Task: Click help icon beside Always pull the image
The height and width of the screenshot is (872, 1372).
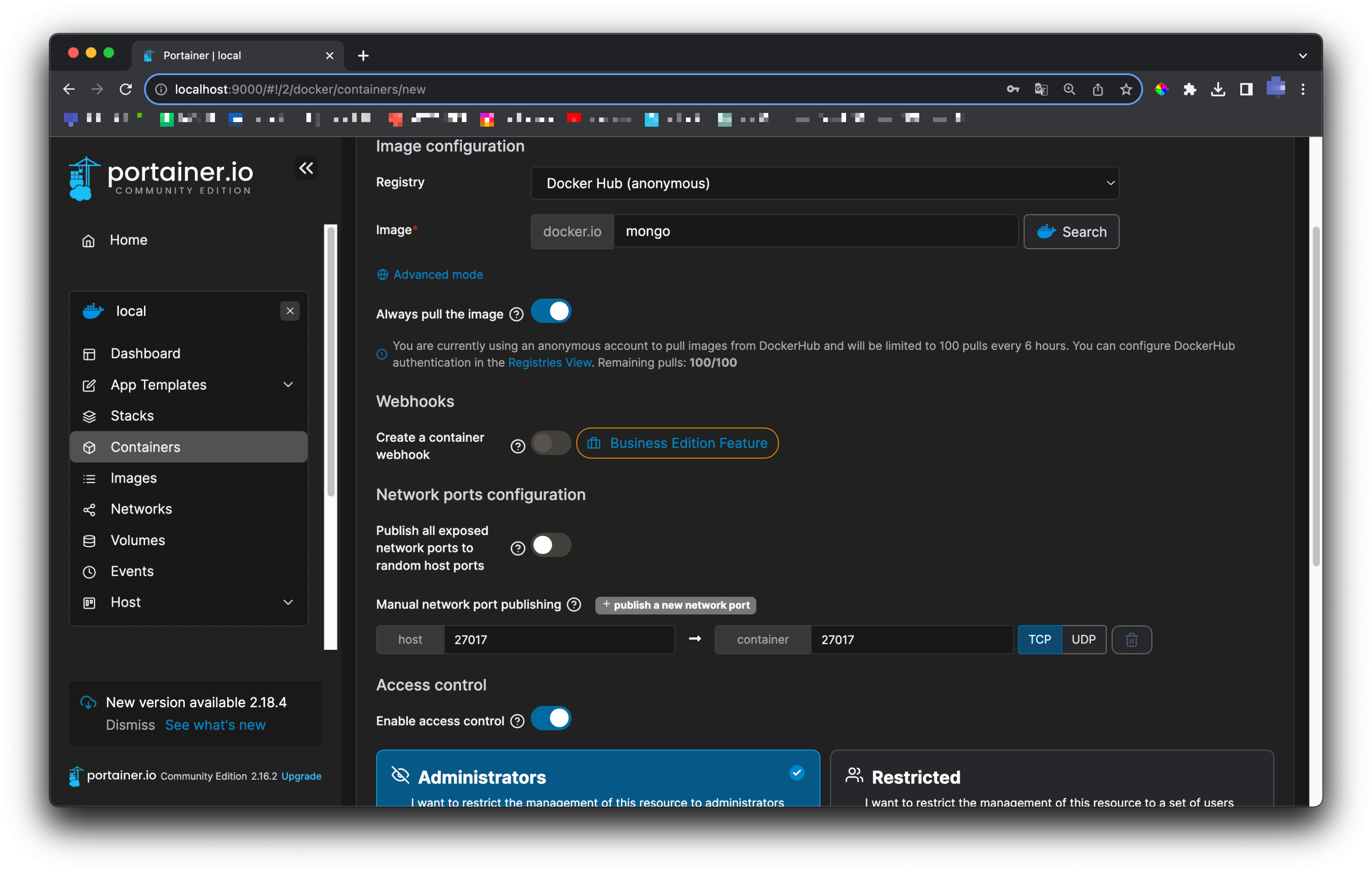Action: pos(516,315)
